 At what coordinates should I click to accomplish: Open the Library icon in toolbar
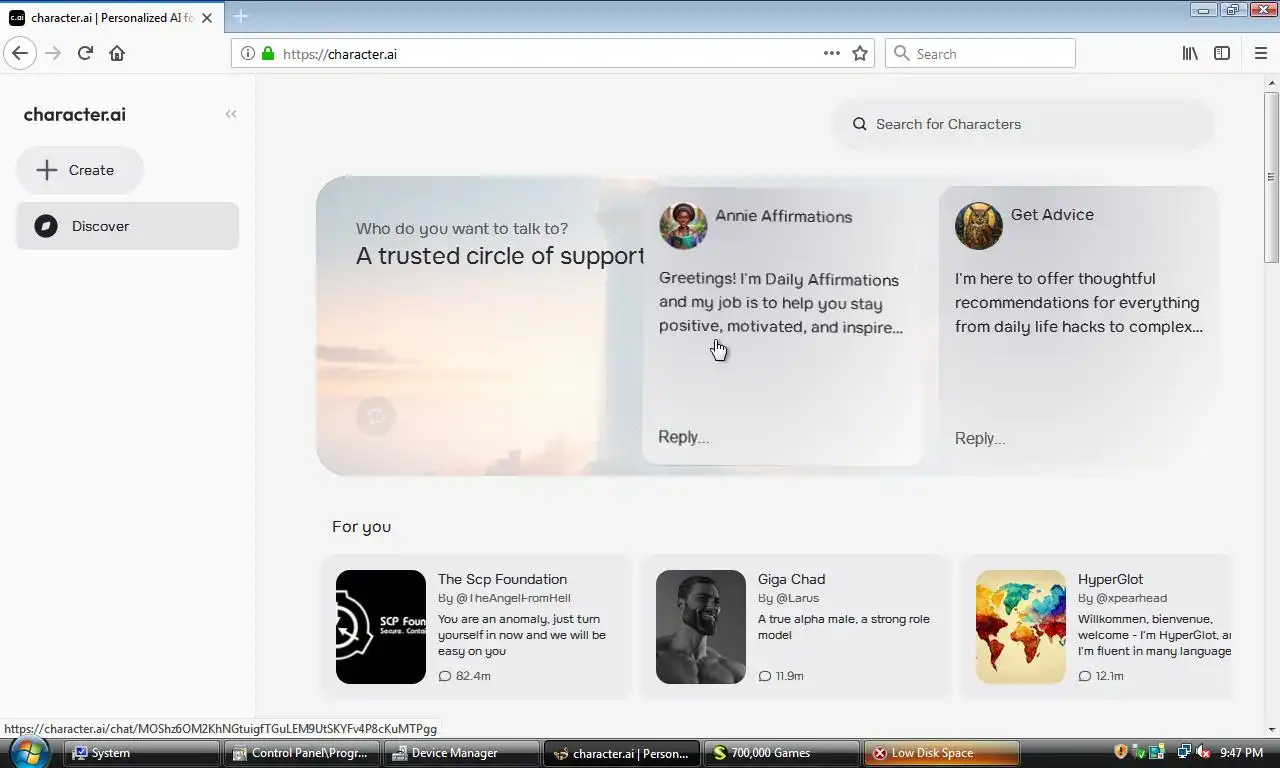click(x=1190, y=53)
